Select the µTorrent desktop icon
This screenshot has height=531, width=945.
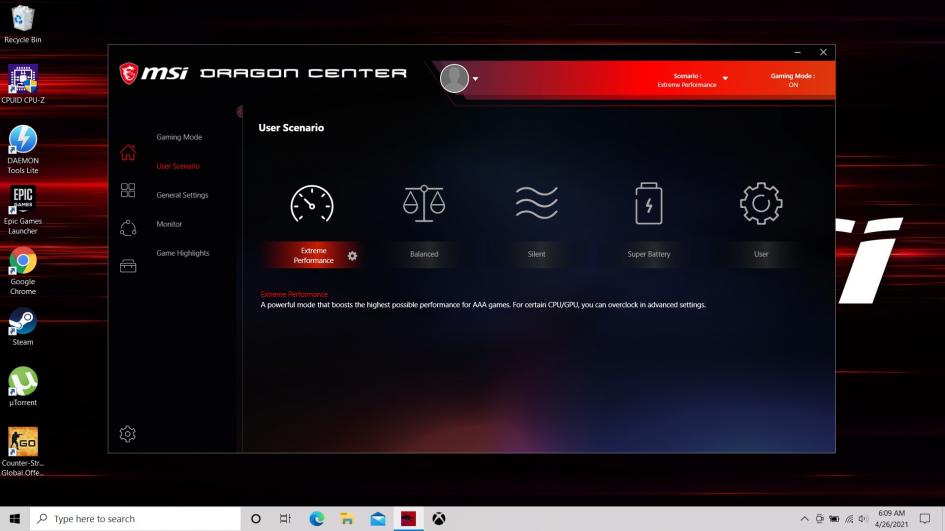(22, 387)
